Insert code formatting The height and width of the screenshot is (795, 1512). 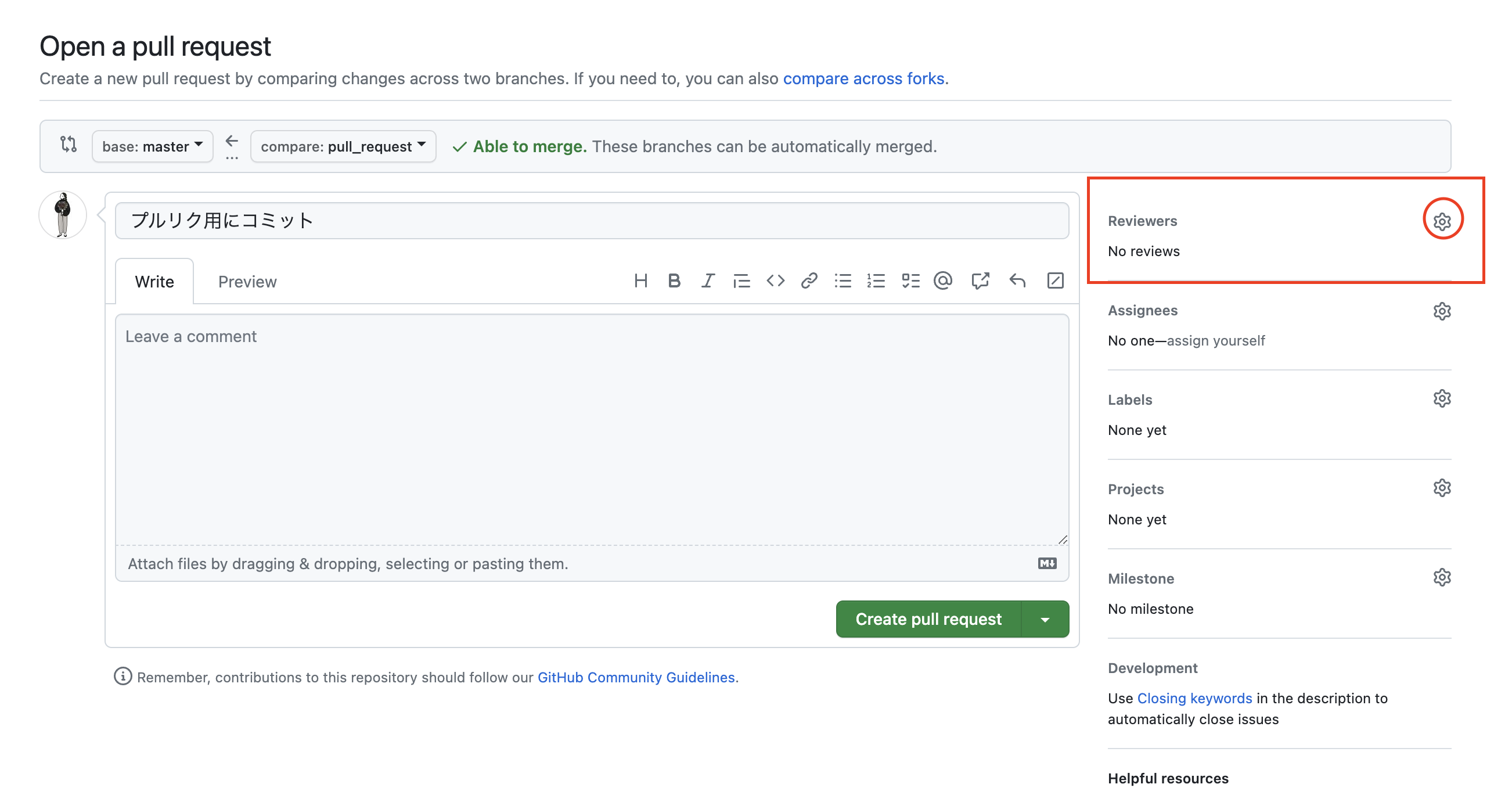click(775, 280)
